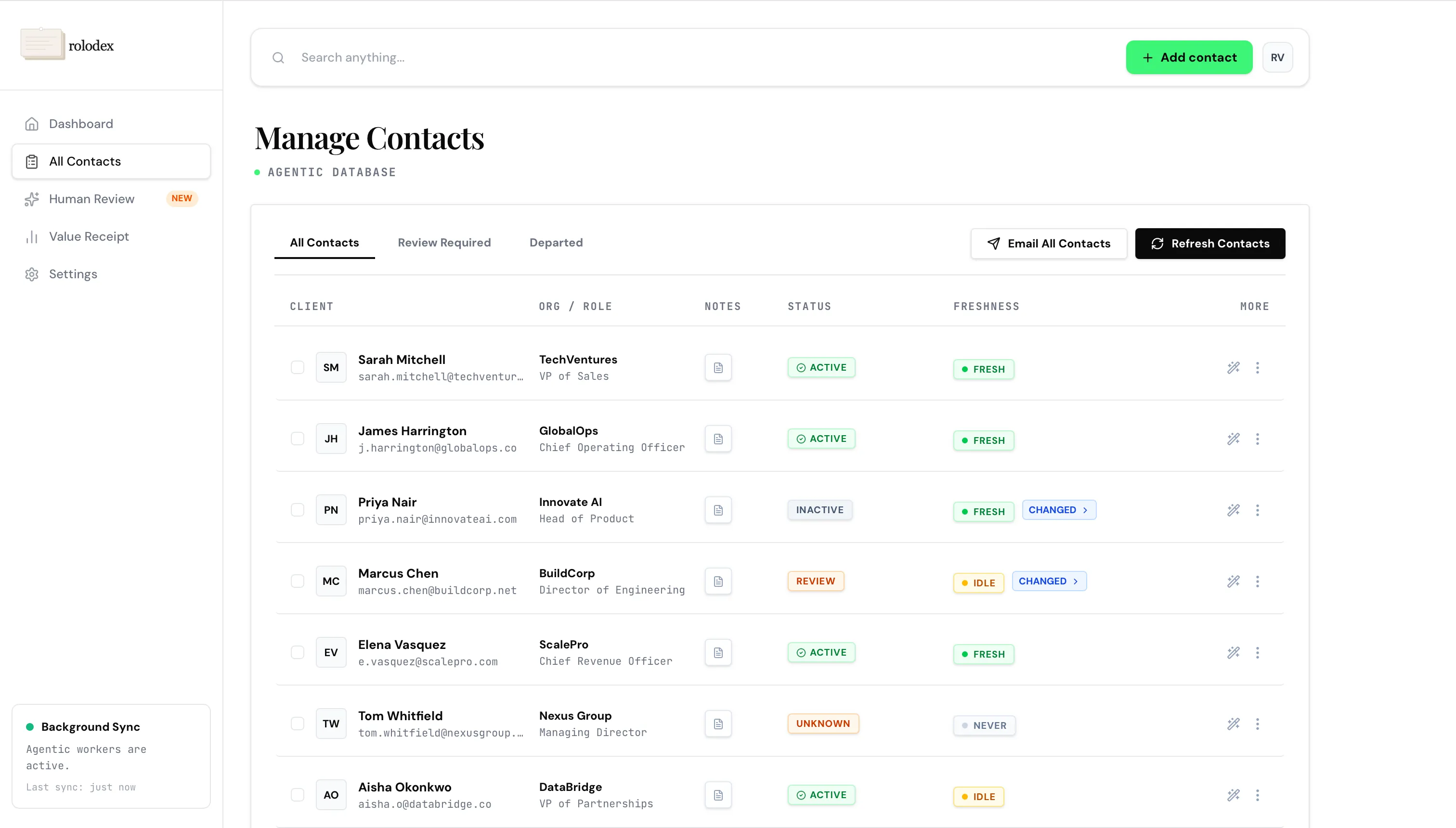Open three-dot menu for Aisha Okonkwo
The height and width of the screenshot is (828, 1456).
click(1258, 795)
